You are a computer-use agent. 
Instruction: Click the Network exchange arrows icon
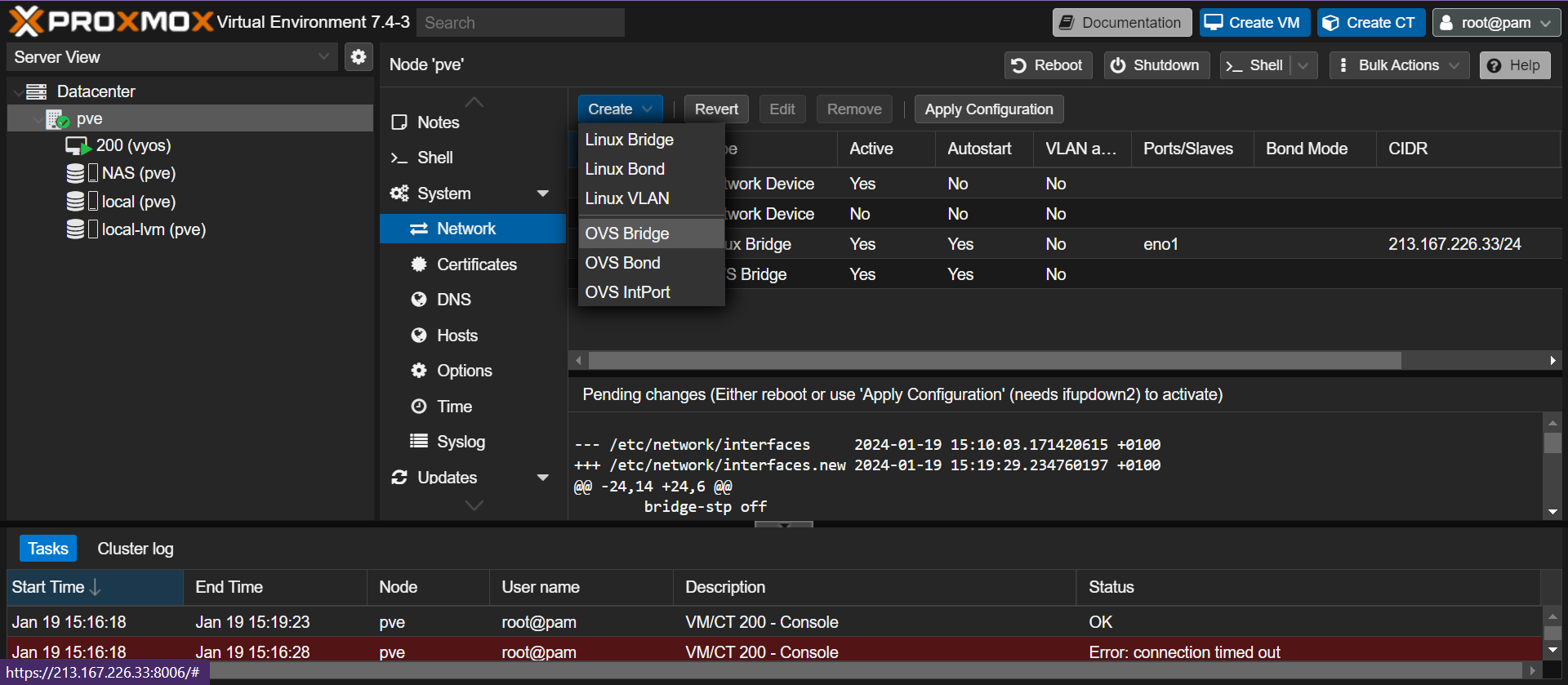coord(419,229)
